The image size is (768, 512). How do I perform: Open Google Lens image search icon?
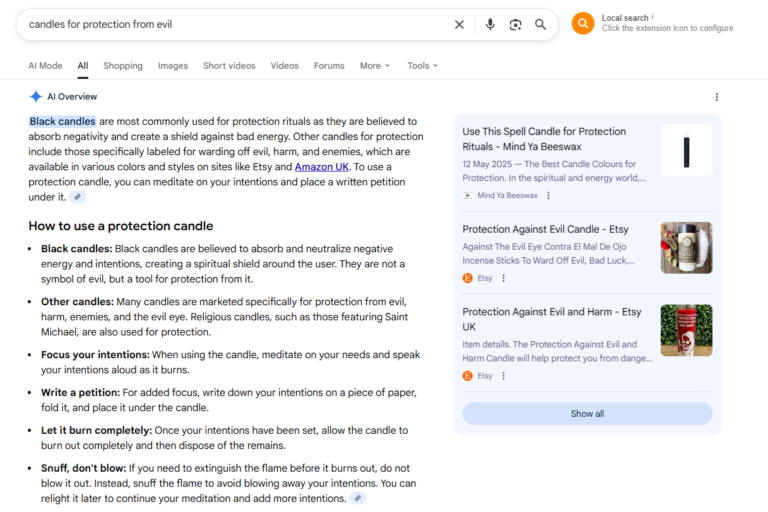click(515, 24)
